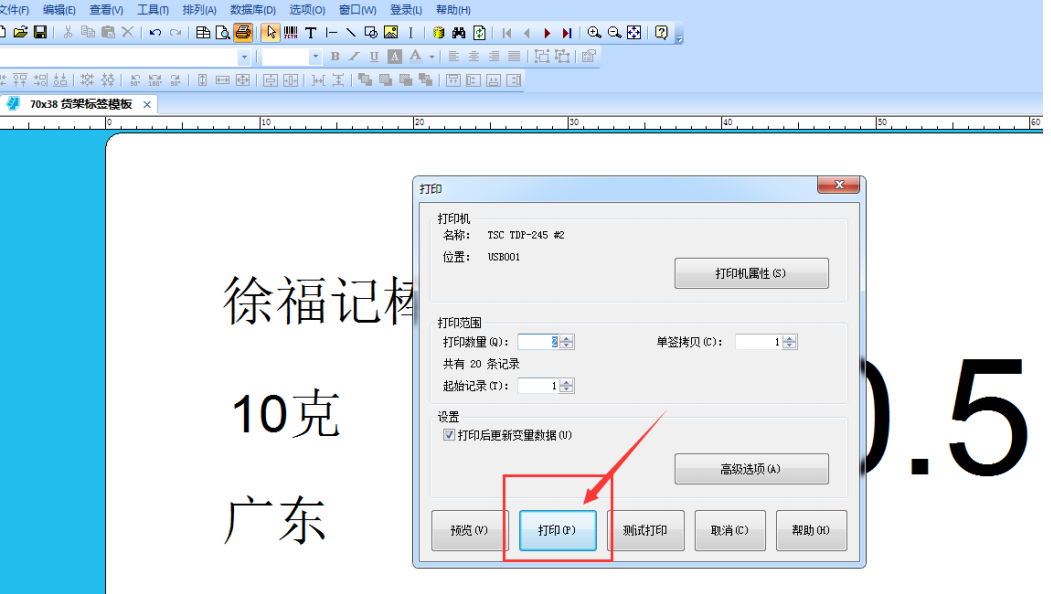Toggle the update-variable-data-after-print checkbox

[x=449, y=435]
